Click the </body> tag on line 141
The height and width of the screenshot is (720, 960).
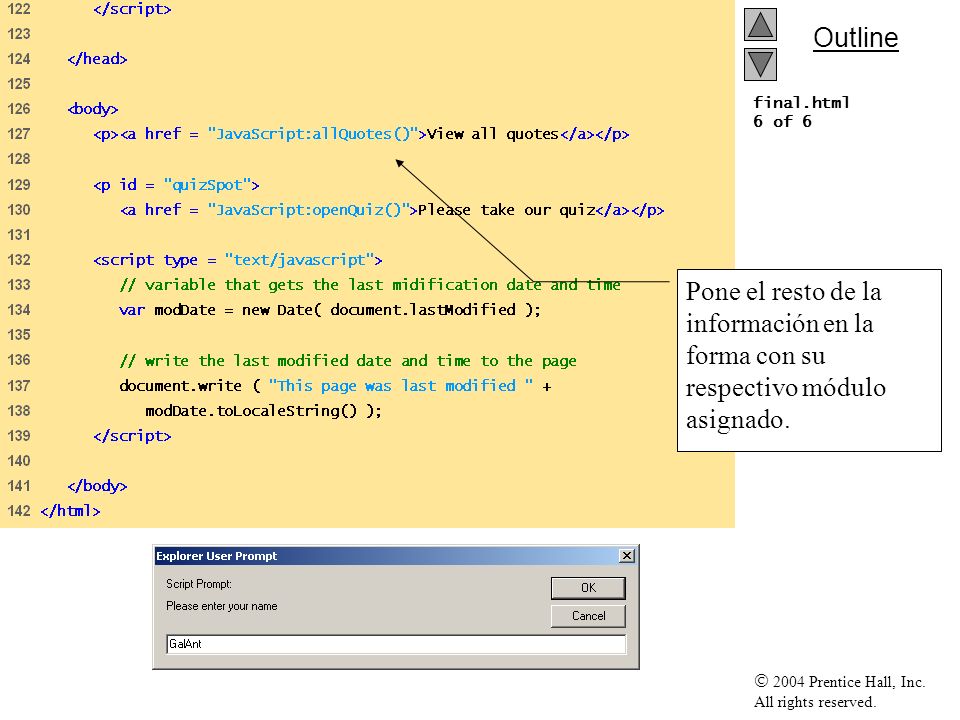point(97,486)
